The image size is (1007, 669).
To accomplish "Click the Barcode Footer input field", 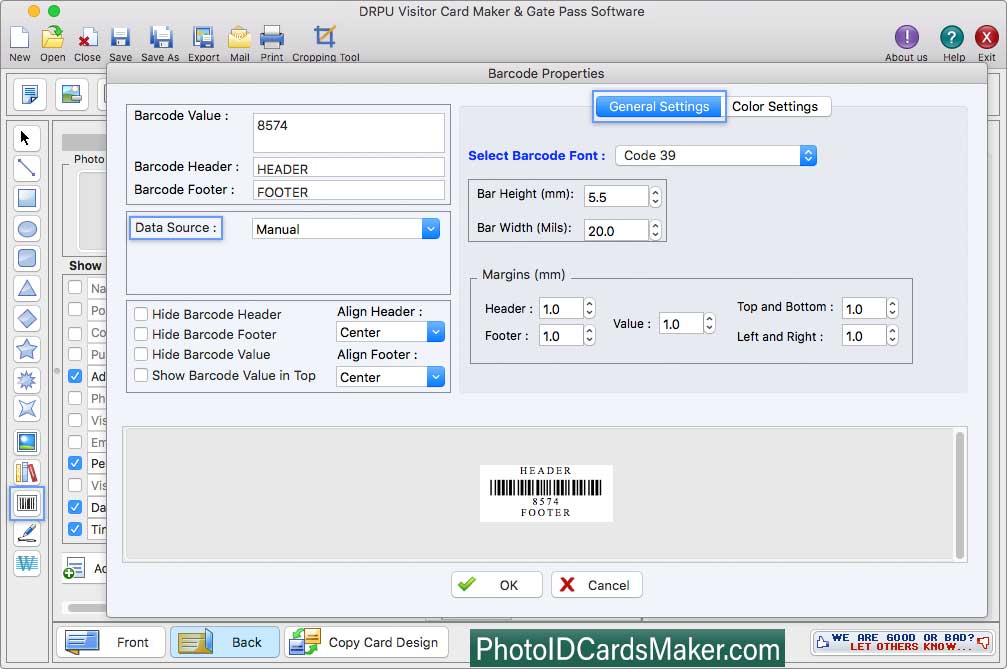I will point(349,191).
